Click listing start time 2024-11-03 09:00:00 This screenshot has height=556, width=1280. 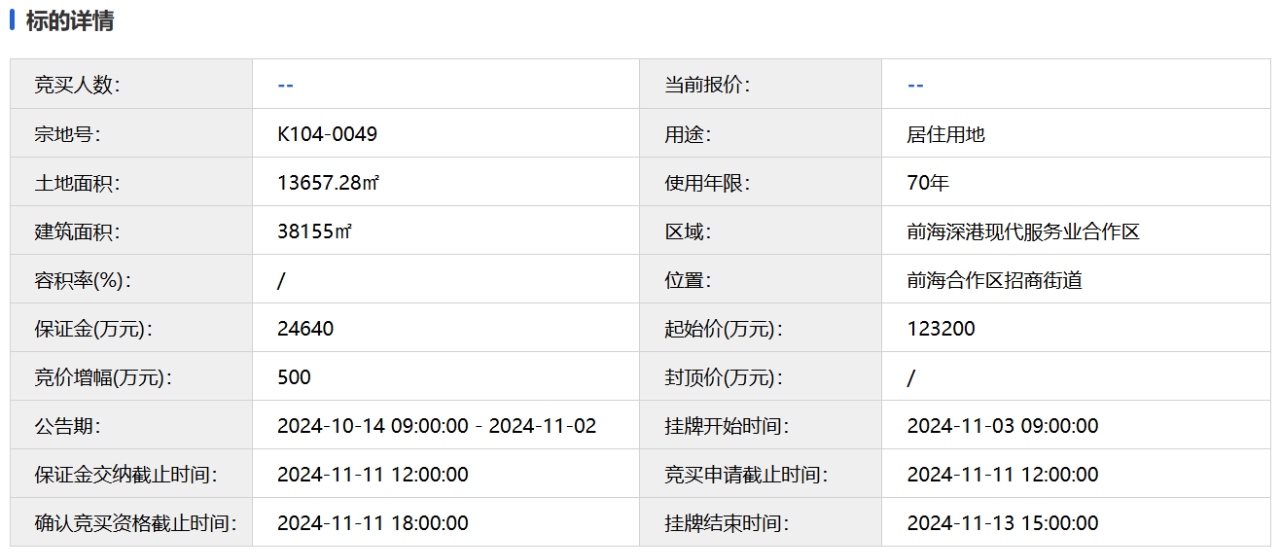tap(1002, 426)
